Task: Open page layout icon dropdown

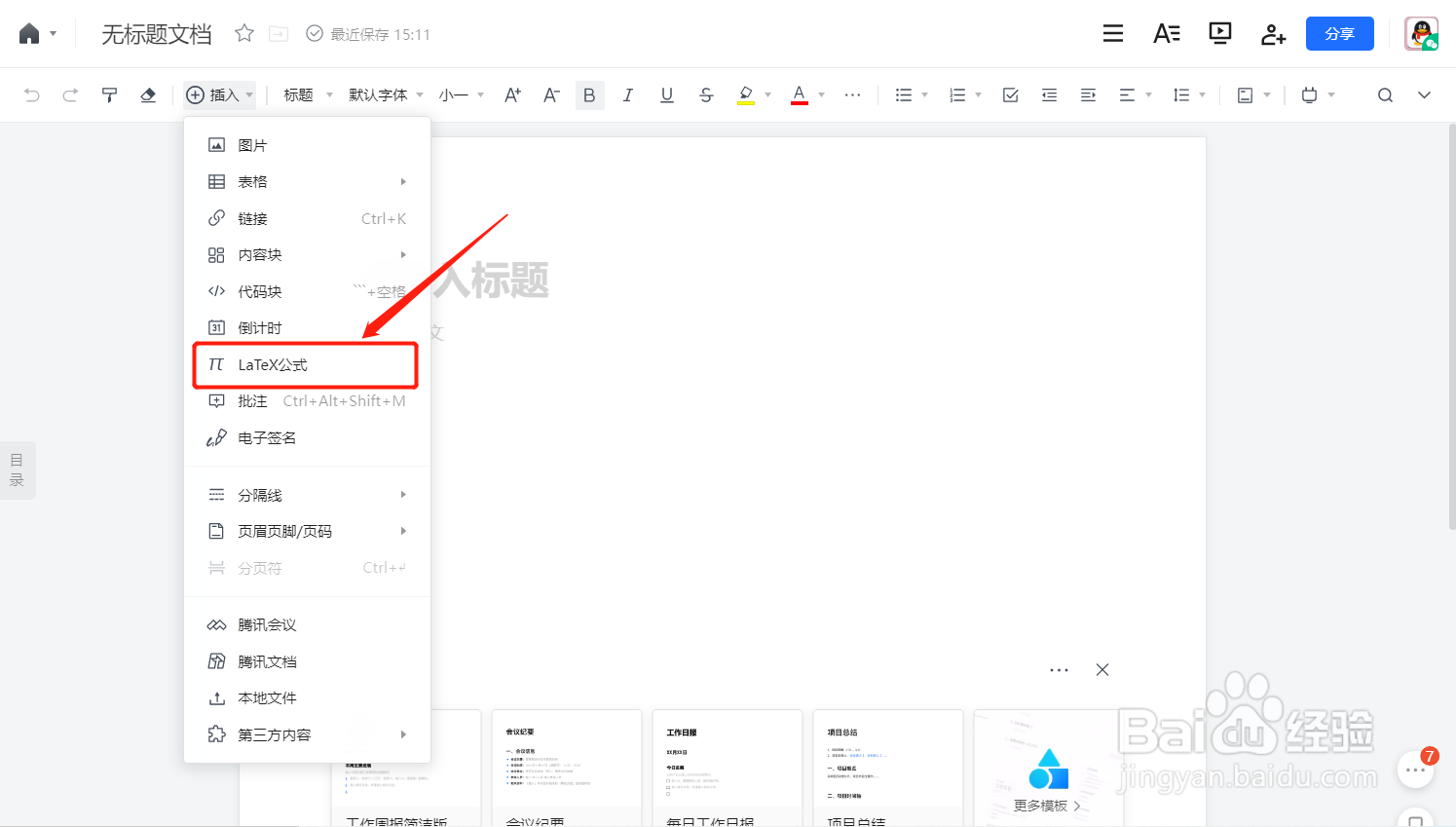Action: (x=1253, y=94)
